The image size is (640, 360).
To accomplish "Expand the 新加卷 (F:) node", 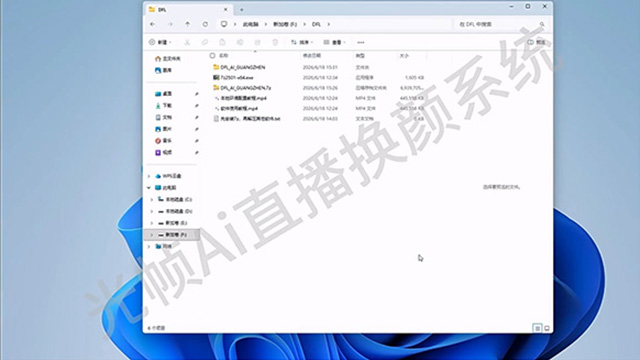I will (x=152, y=235).
